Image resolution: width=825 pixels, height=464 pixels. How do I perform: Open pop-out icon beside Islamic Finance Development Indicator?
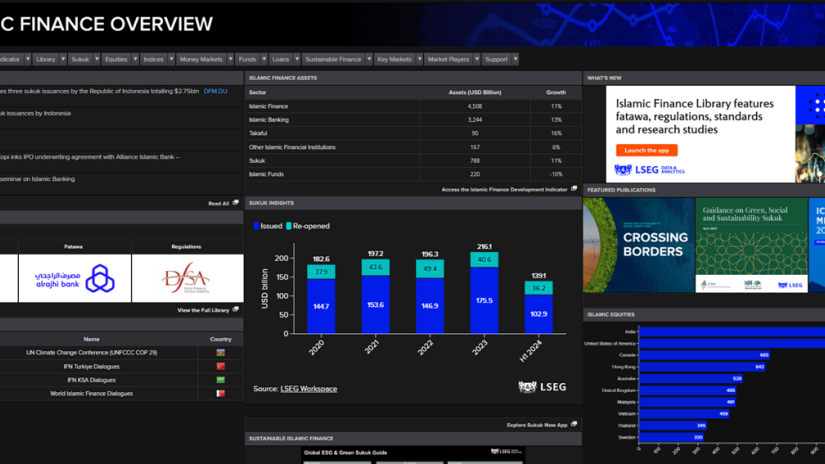tap(574, 188)
